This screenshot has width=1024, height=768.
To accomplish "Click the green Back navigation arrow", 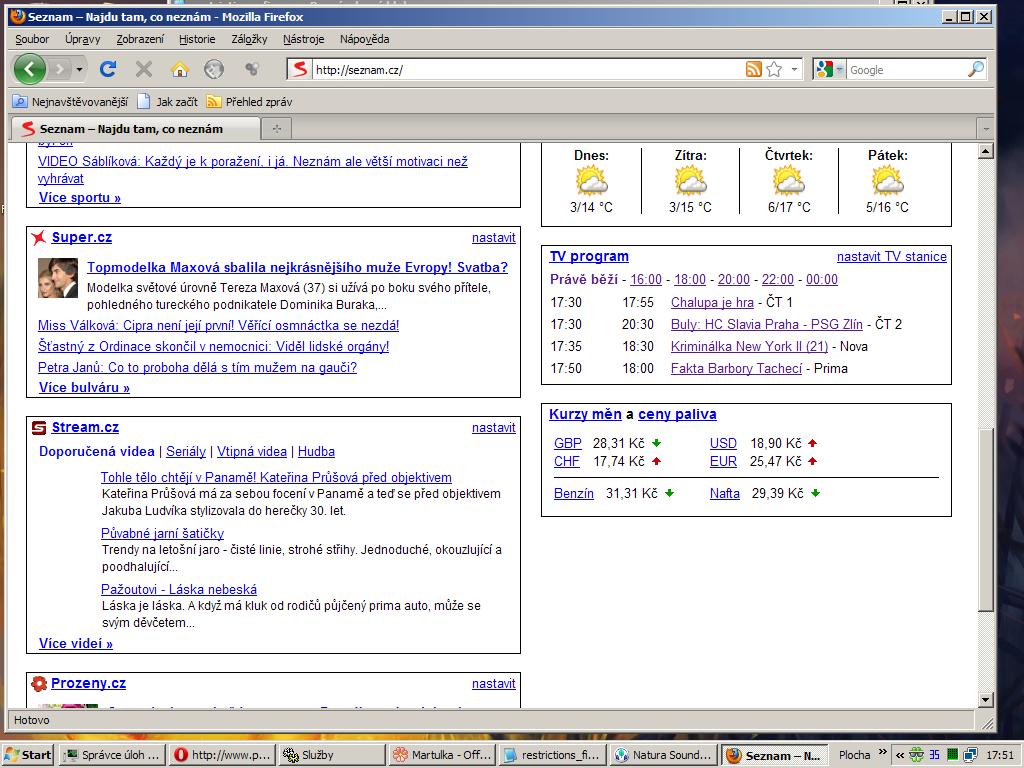I will point(29,69).
